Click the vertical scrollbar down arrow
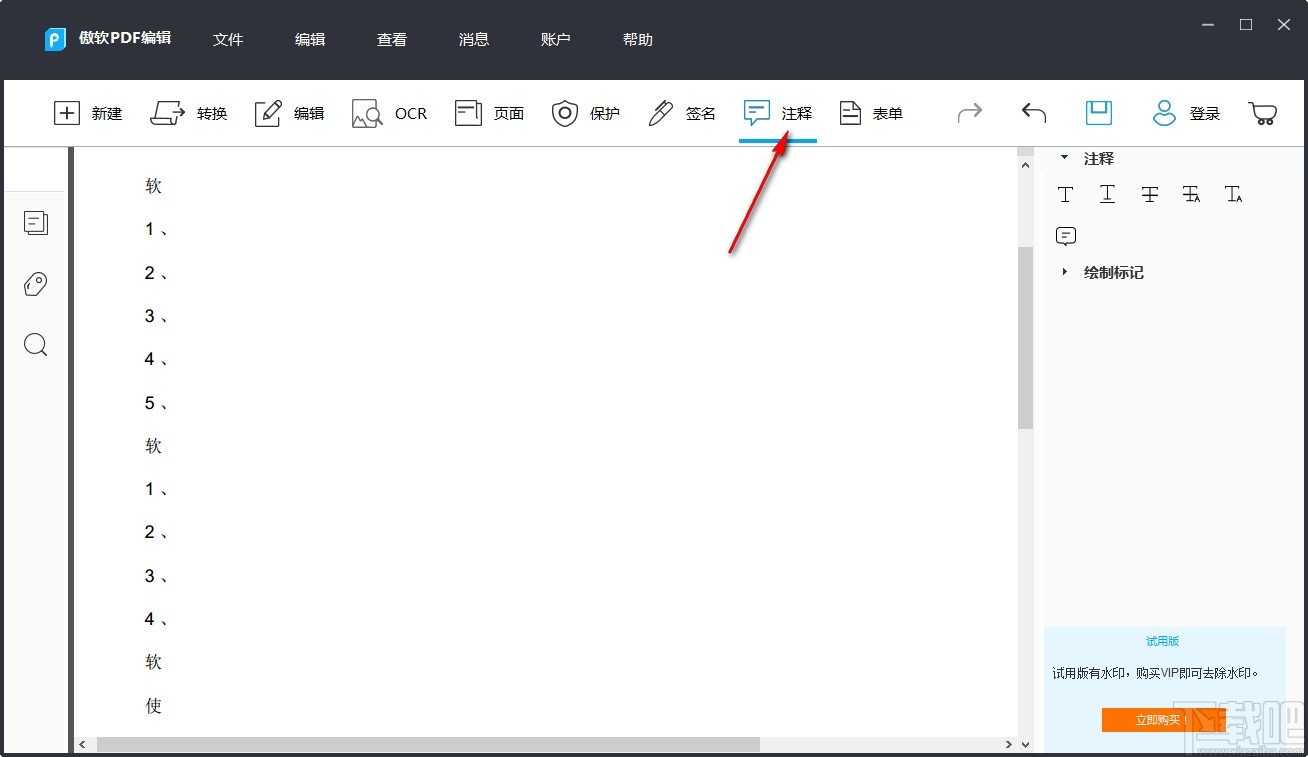 click(x=1025, y=744)
